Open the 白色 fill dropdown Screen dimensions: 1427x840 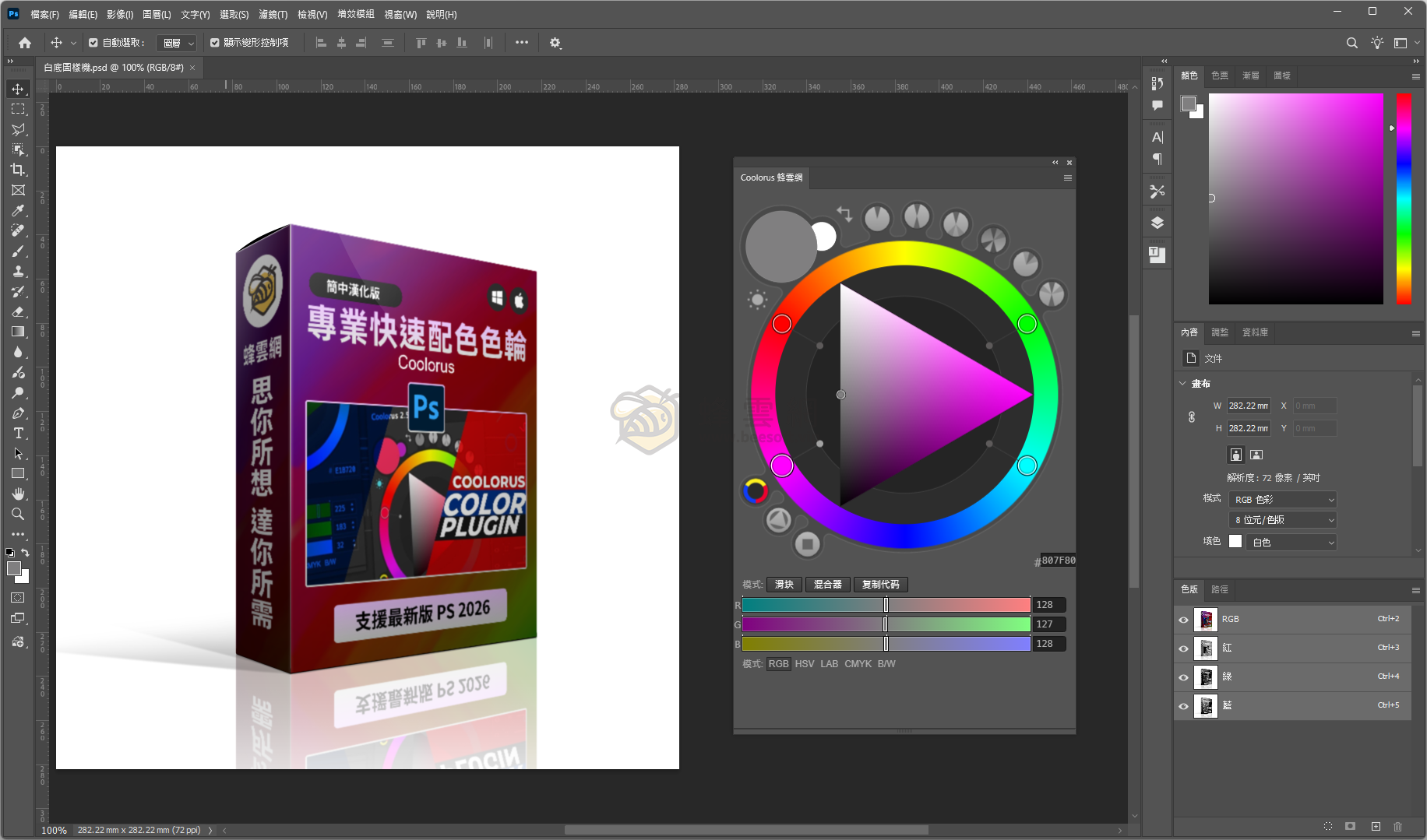click(x=1291, y=543)
